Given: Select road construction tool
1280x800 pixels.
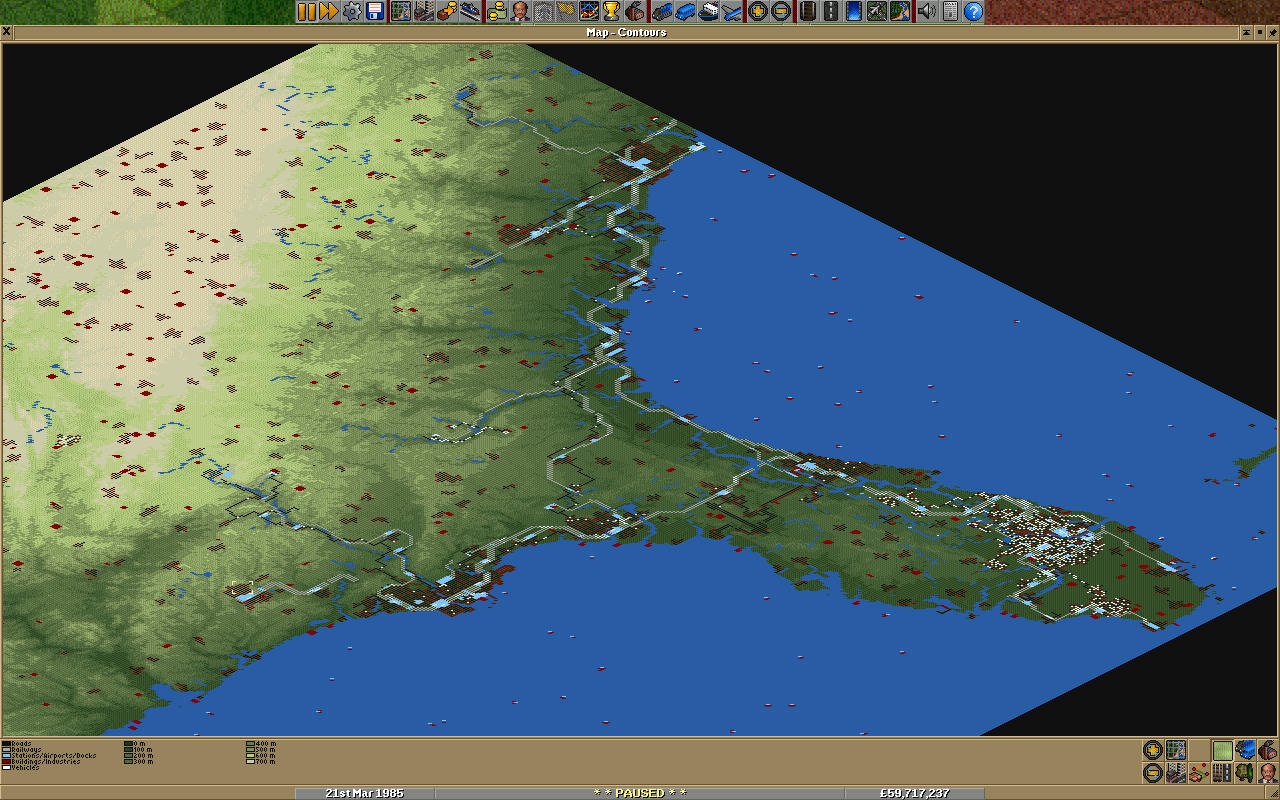Looking at the screenshot, I should (830, 12).
